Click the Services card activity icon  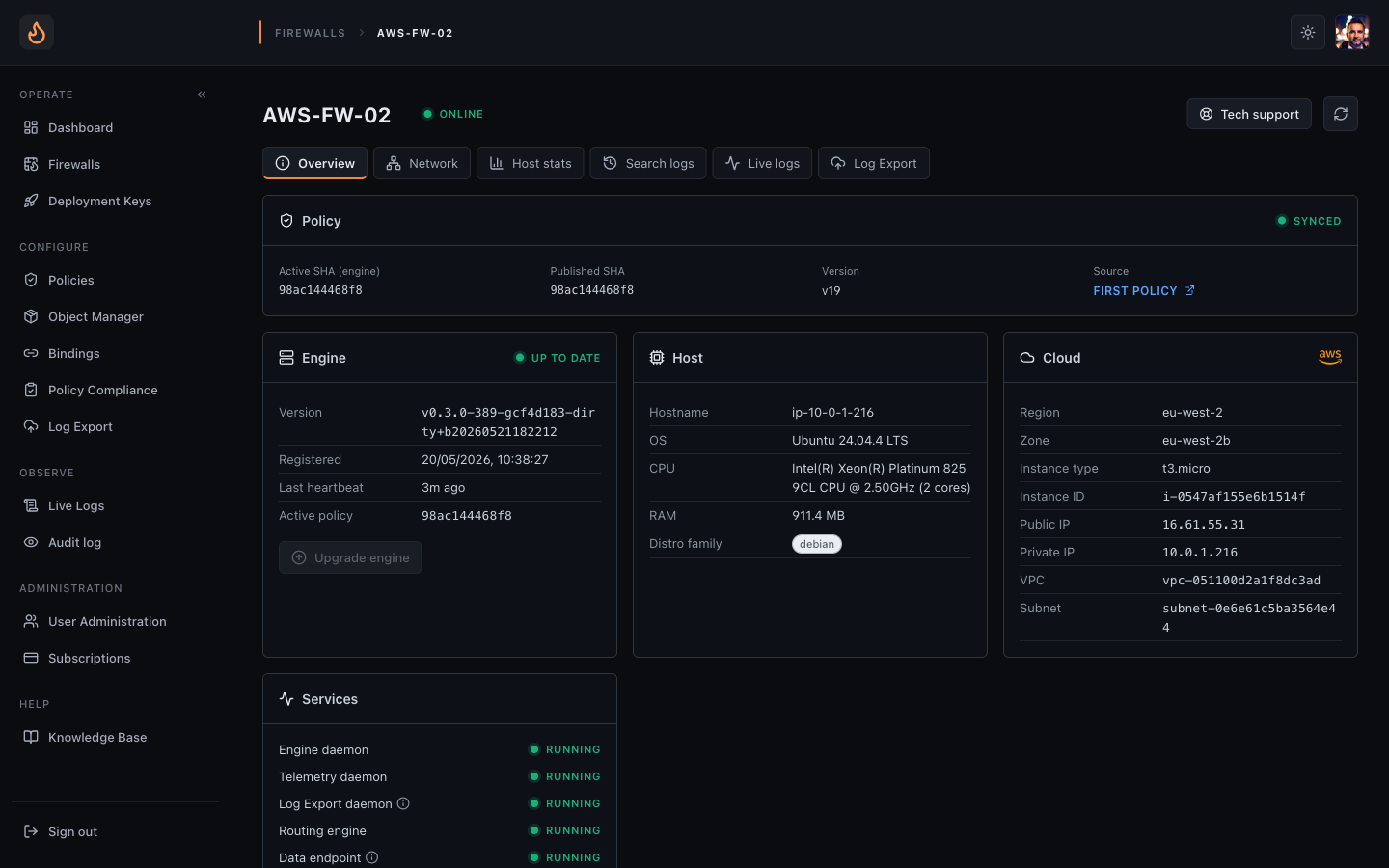[x=286, y=699]
